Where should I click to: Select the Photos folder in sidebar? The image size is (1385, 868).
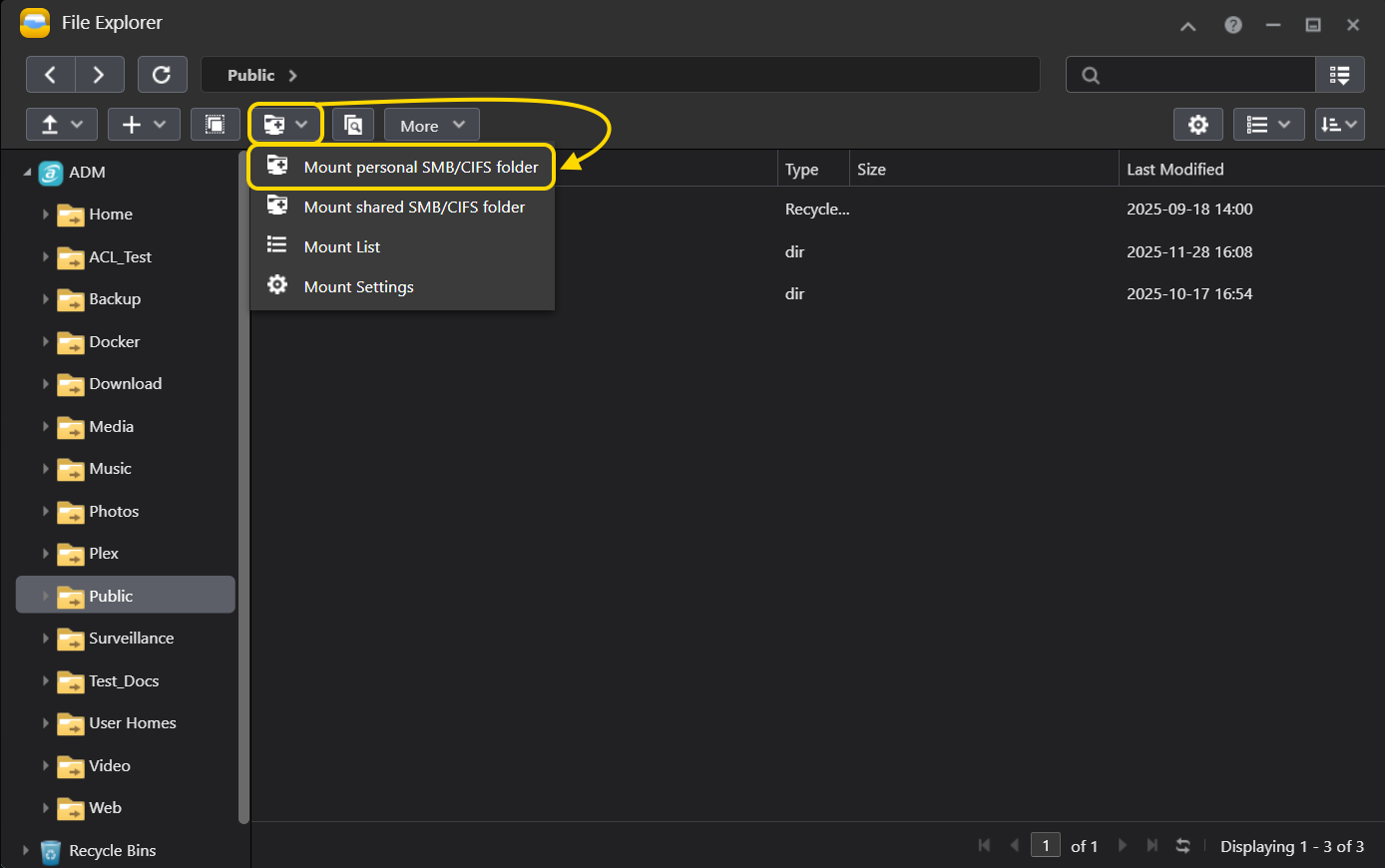tap(114, 512)
